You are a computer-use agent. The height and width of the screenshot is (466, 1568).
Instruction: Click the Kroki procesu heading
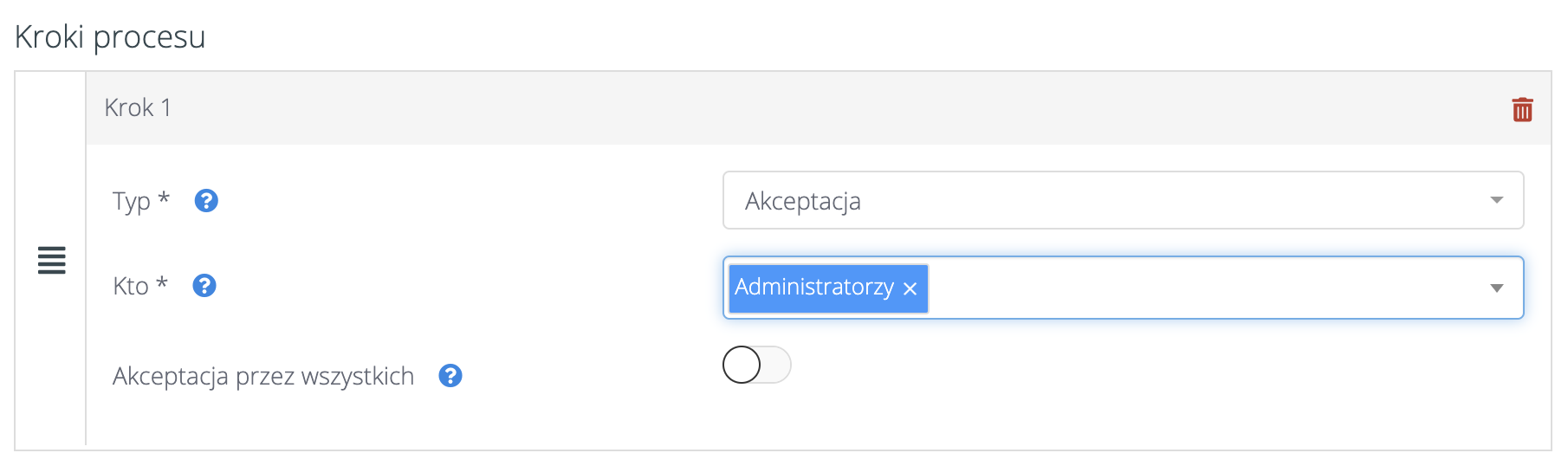coord(110,36)
